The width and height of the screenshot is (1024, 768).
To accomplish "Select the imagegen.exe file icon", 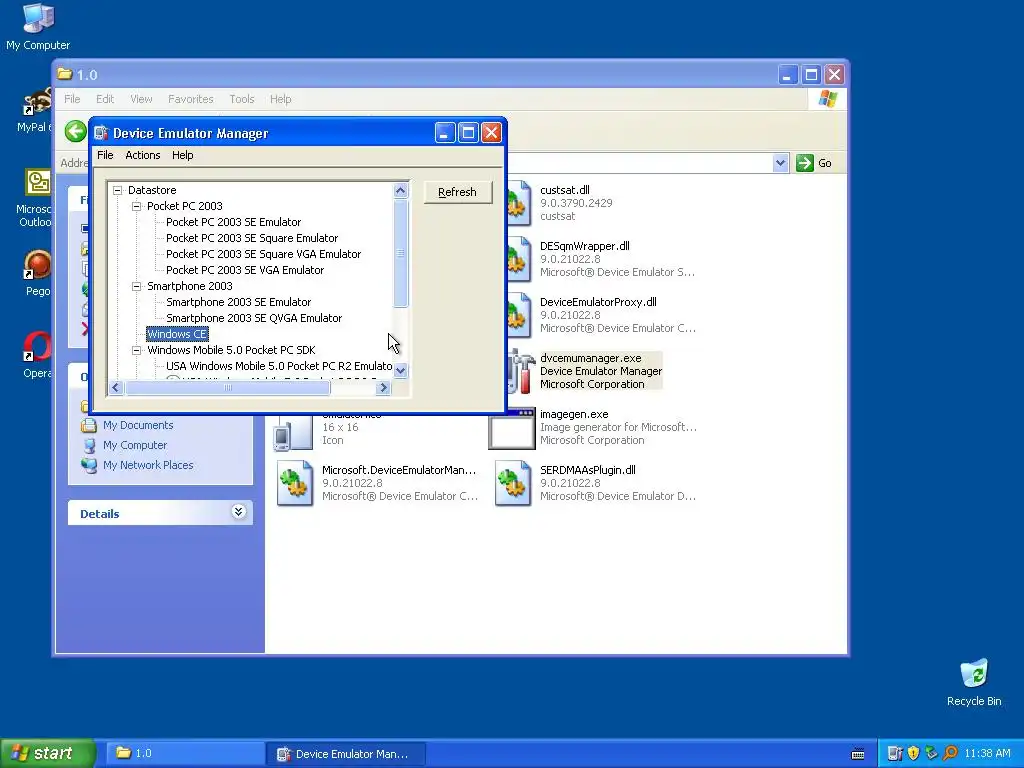I will pos(512,429).
